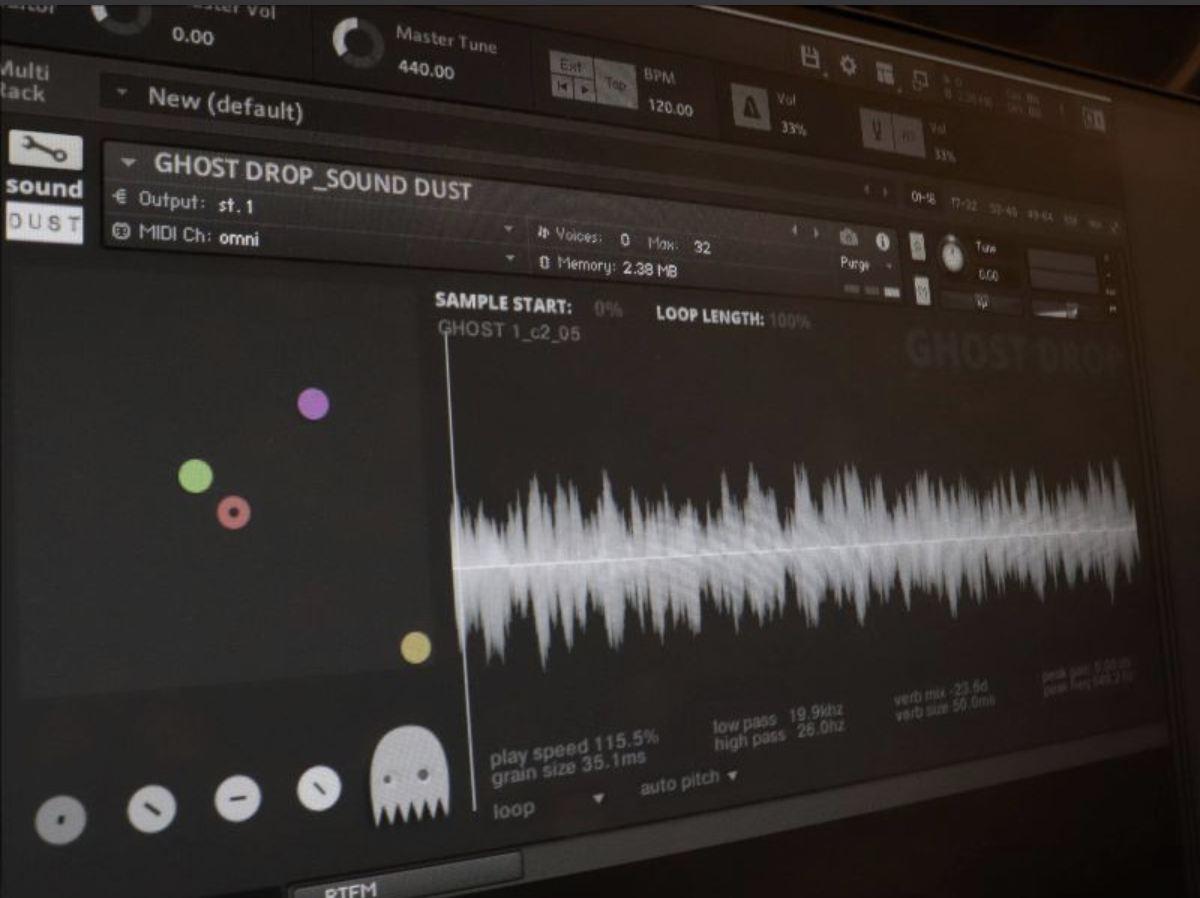The image size is (1200, 898).
Task: Click the BPM value 120.00
Action: [670, 107]
